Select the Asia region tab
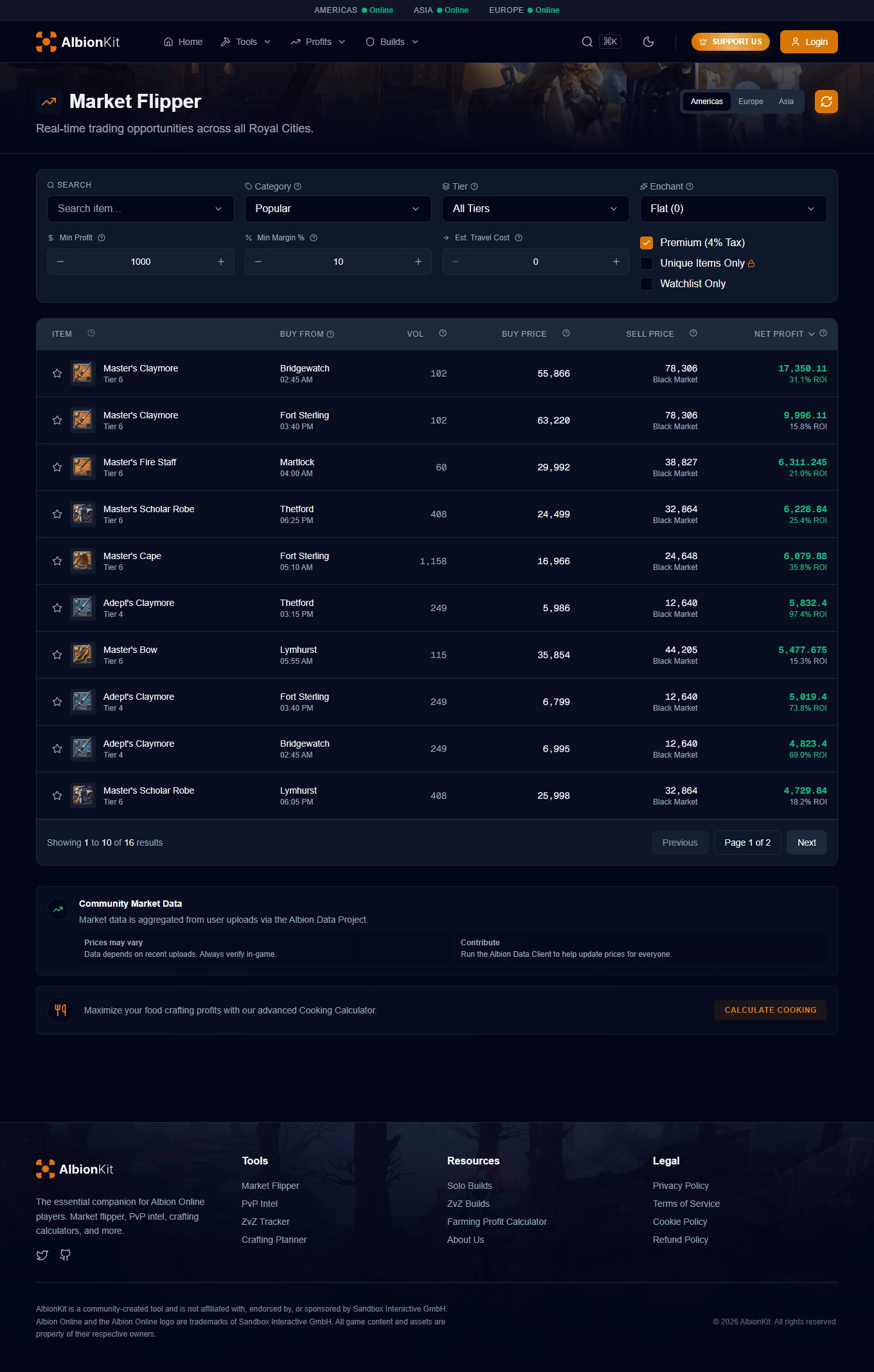This screenshot has height=1372, width=874. (786, 102)
